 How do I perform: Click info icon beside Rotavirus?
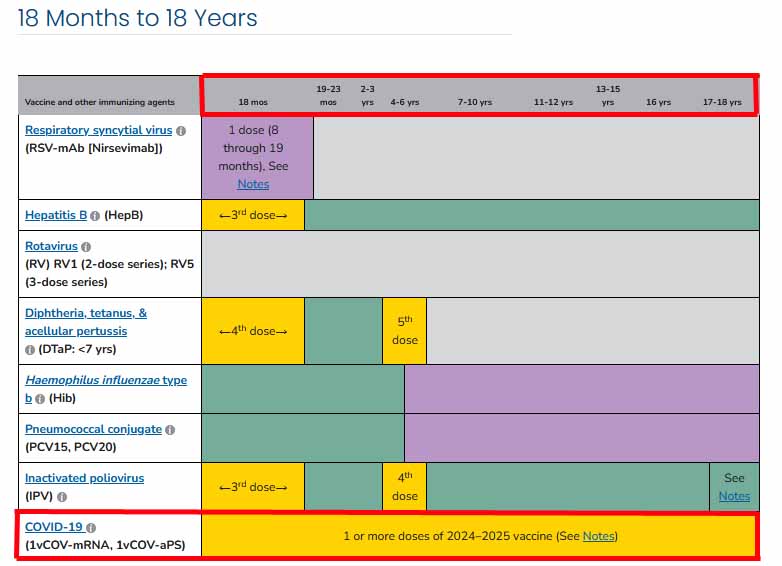[86, 247]
